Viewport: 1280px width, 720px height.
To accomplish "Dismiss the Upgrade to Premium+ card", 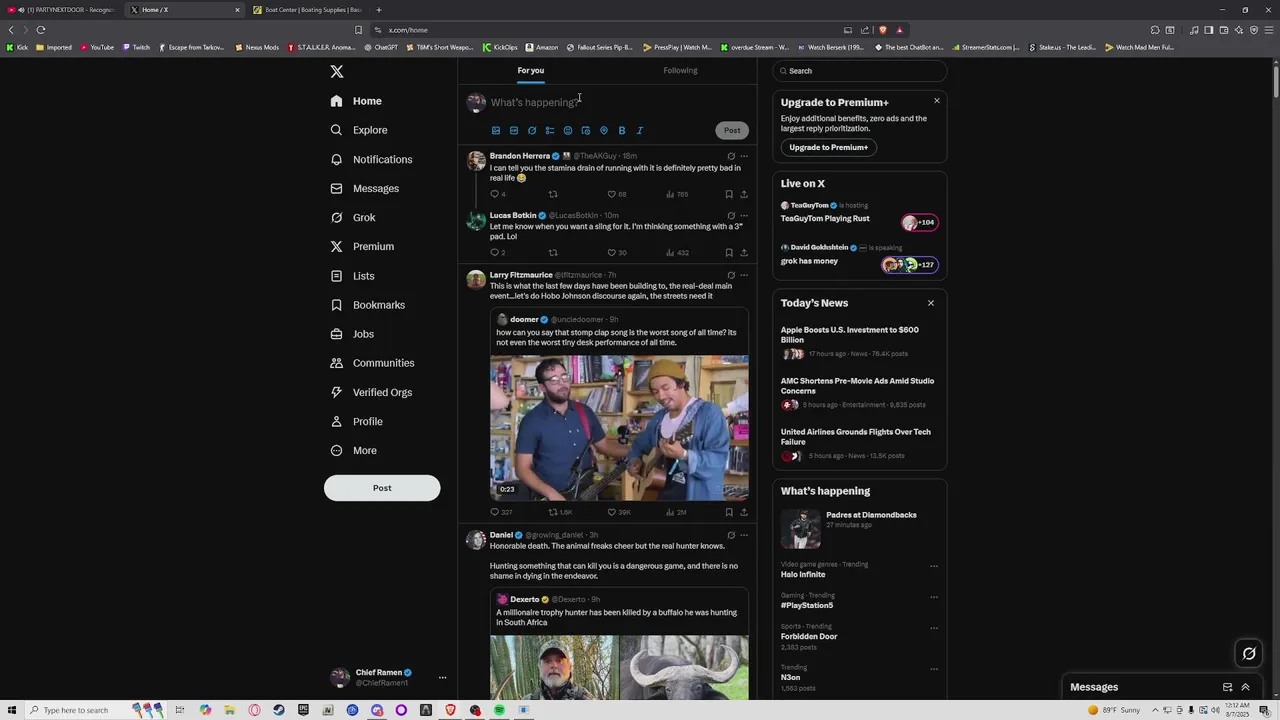I will 937,101.
